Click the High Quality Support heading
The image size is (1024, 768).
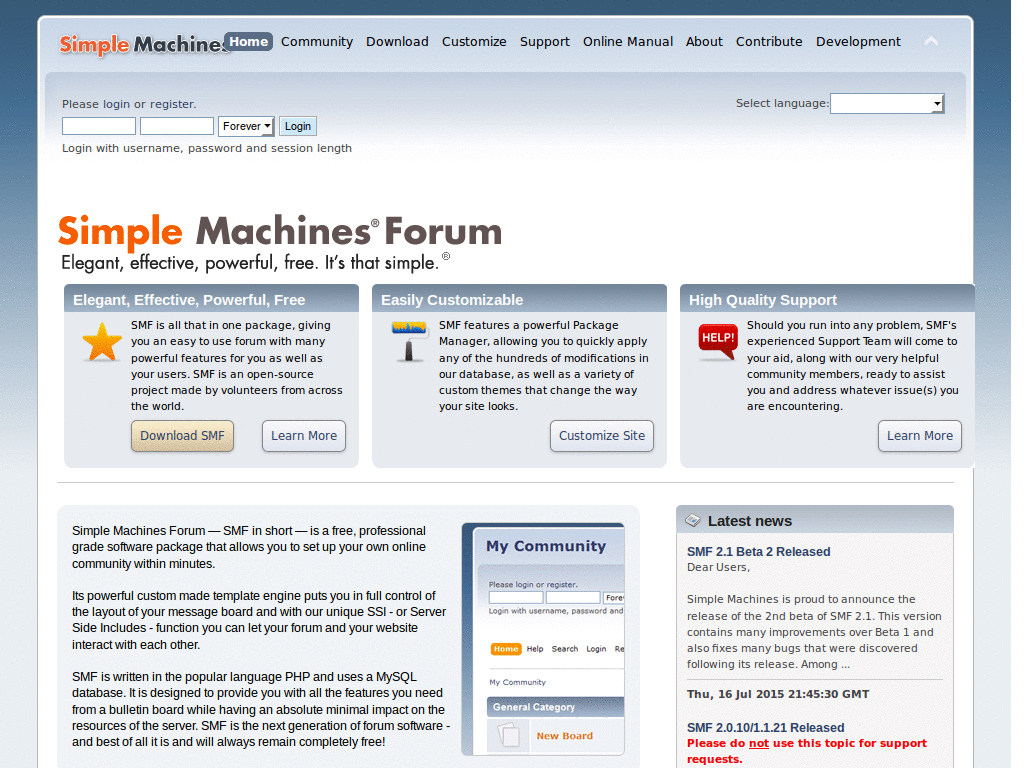point(763,300)
